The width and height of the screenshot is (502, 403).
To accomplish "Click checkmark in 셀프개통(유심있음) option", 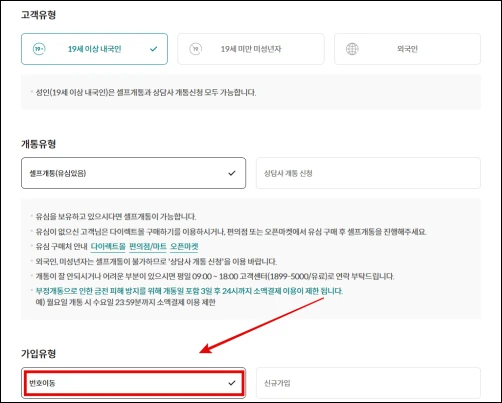I will tap(232, 173).
